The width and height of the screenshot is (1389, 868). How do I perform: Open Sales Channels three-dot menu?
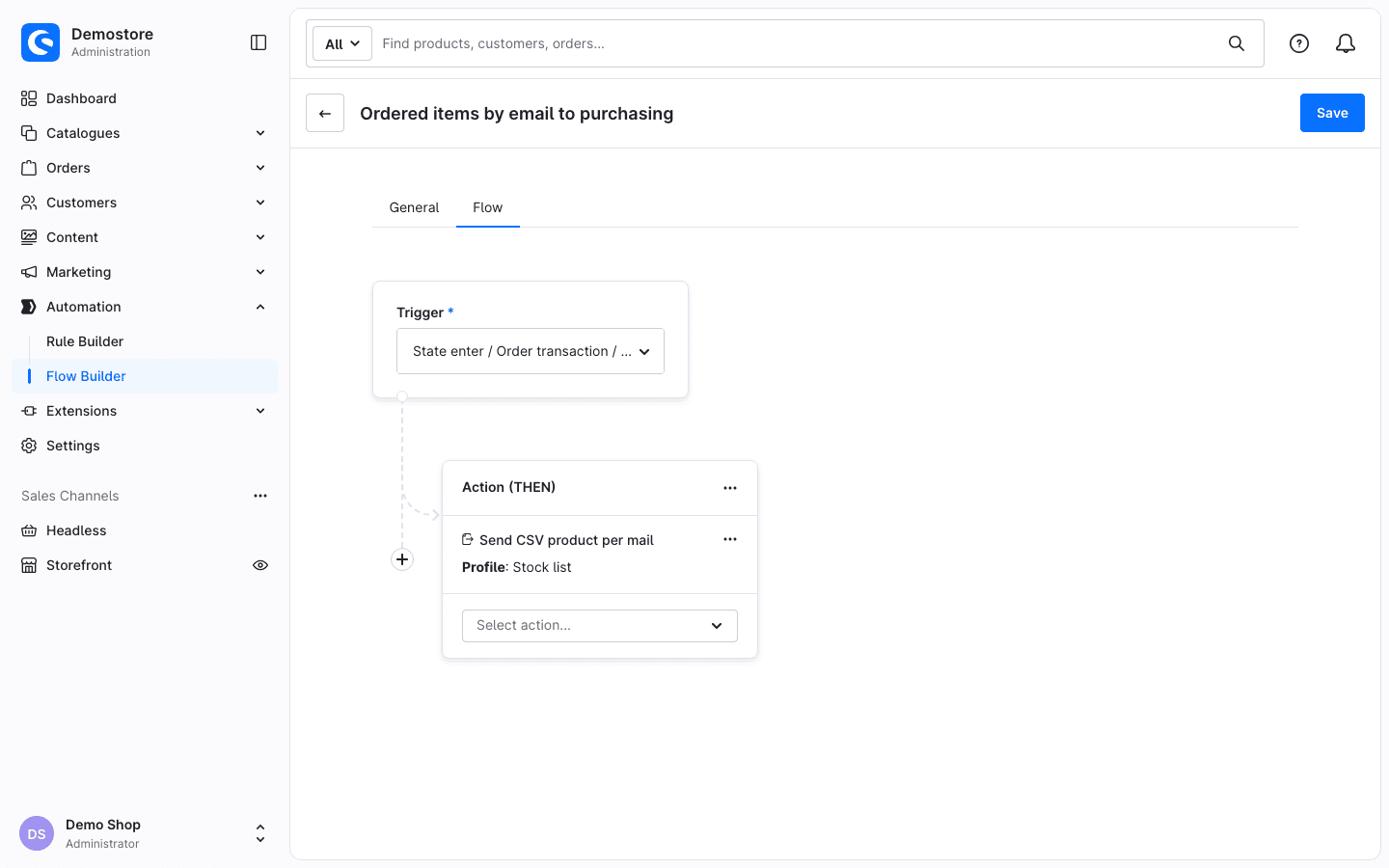pos(260,496)
